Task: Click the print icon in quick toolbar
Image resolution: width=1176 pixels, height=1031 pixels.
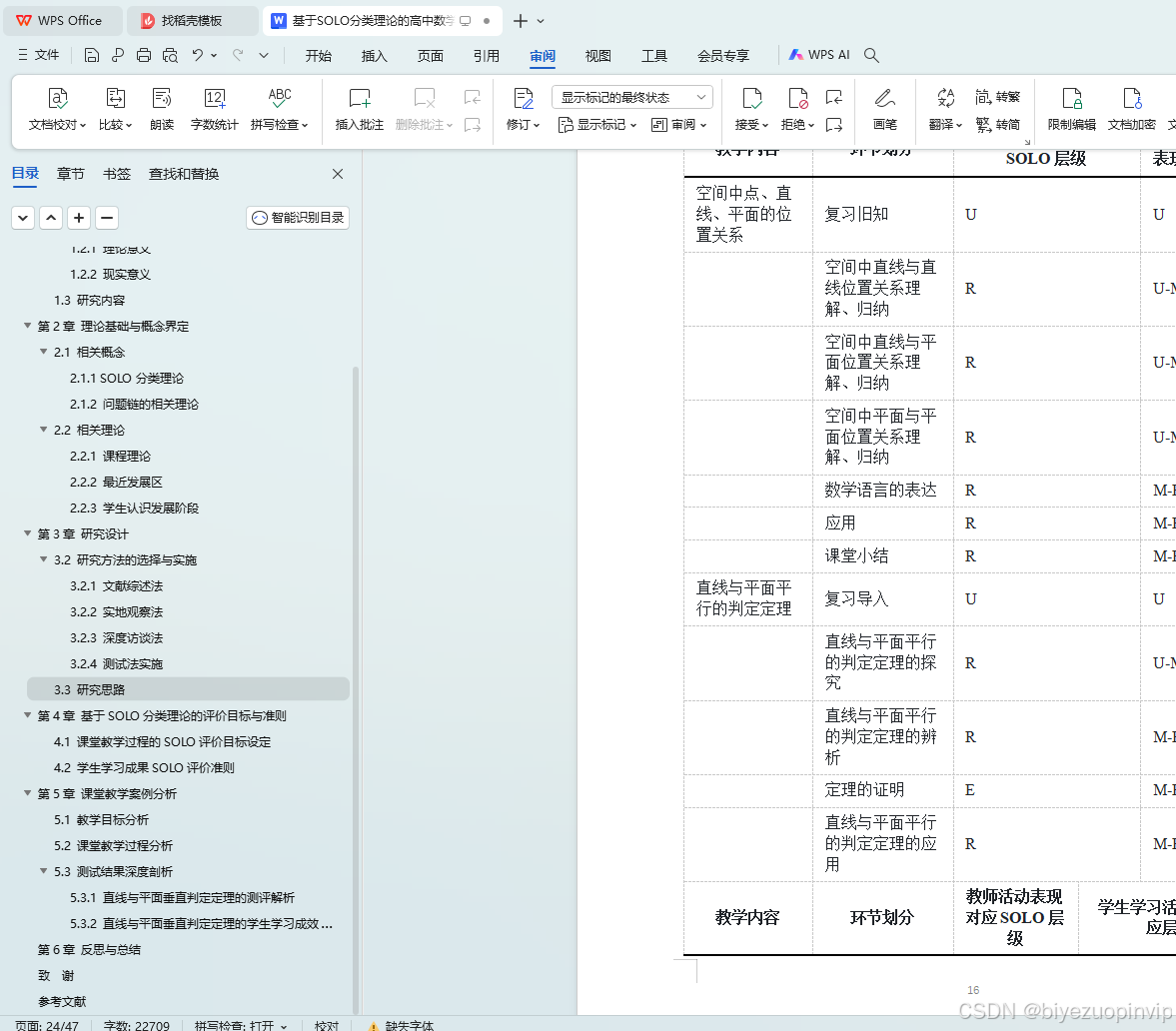Action: click(x=144, y=55)
